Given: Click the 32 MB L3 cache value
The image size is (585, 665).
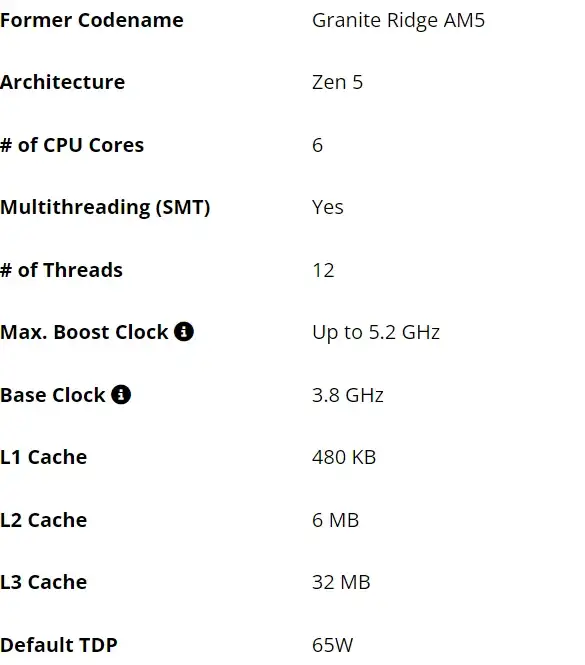Looking at the screenshot, I should (x=341, y=582).
